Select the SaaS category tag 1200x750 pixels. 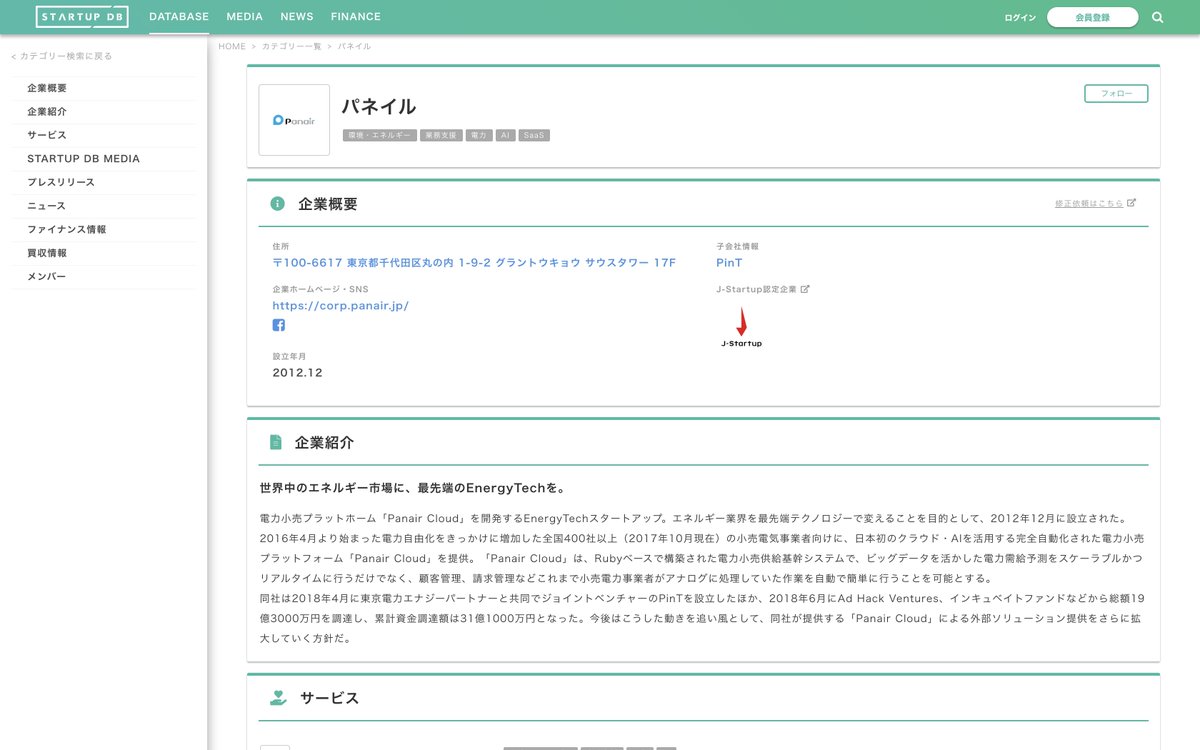534,134
